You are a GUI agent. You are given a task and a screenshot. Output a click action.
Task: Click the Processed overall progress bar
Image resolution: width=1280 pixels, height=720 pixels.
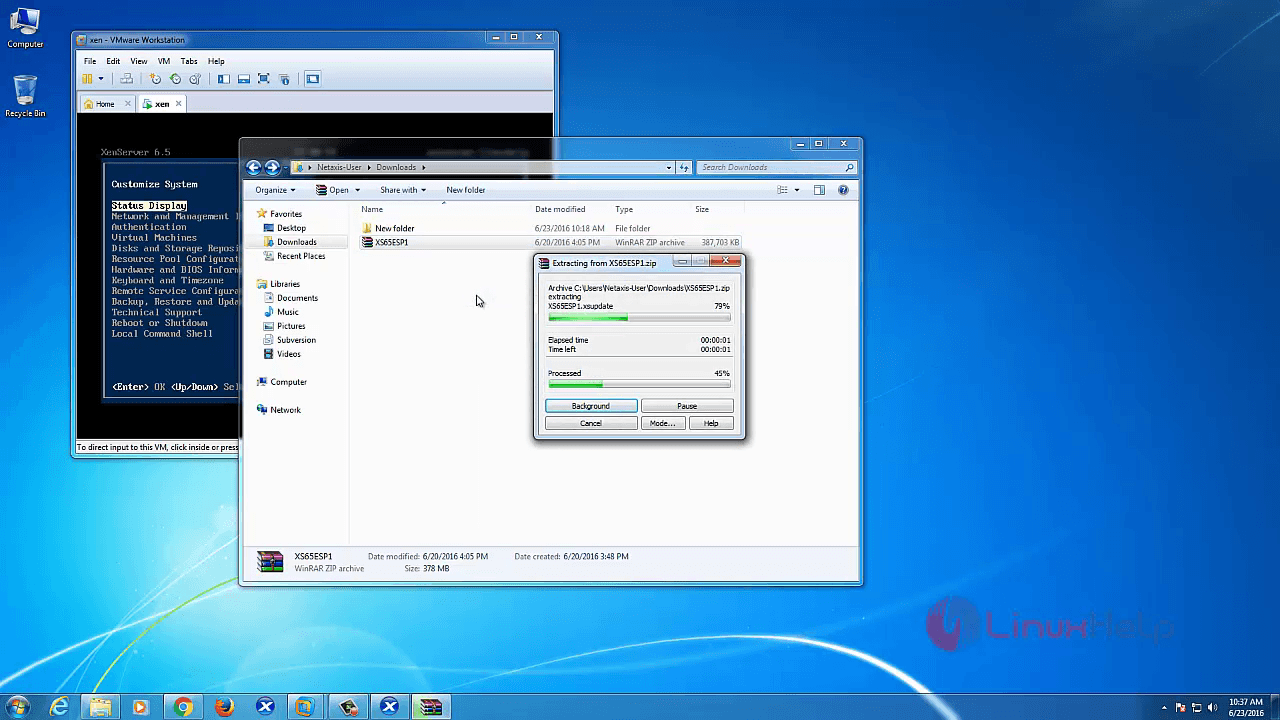[x=639, y=384]
